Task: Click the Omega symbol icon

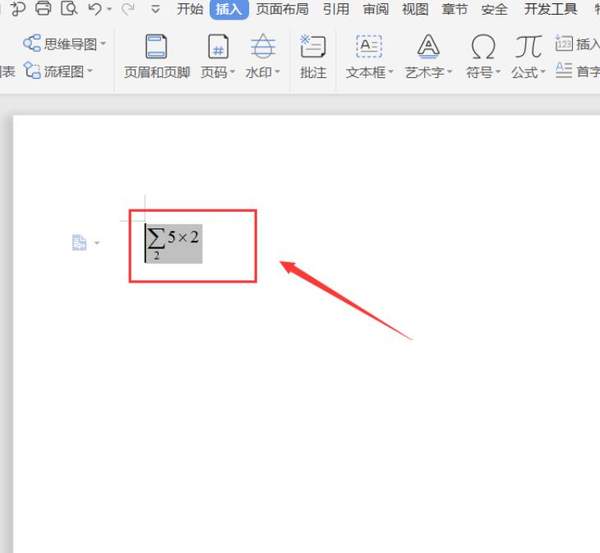Action: pyautogui.click(x=483, y=47)
